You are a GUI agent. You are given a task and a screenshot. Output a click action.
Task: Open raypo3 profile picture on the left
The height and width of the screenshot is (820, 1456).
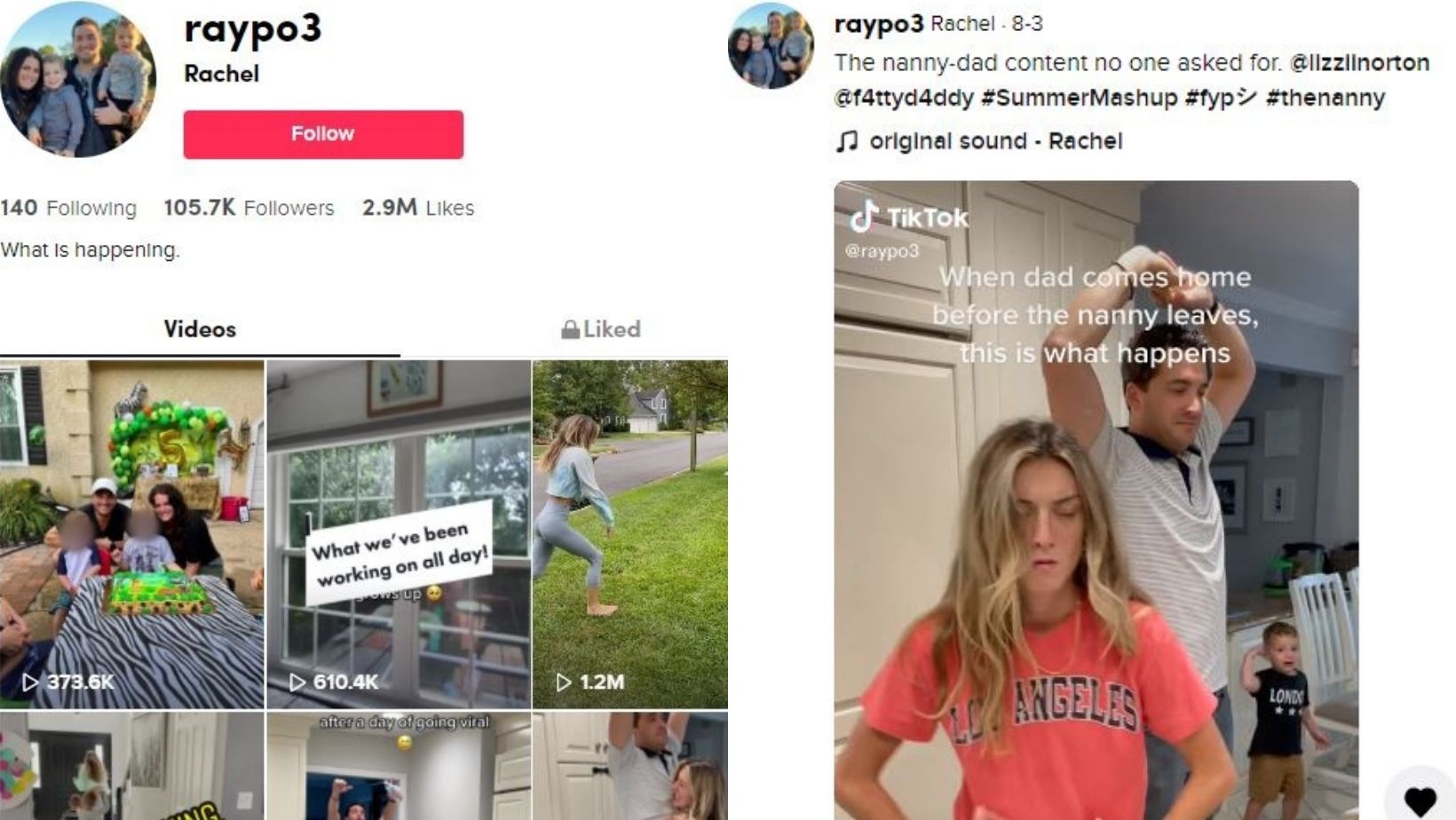click(x=78, y=80)
